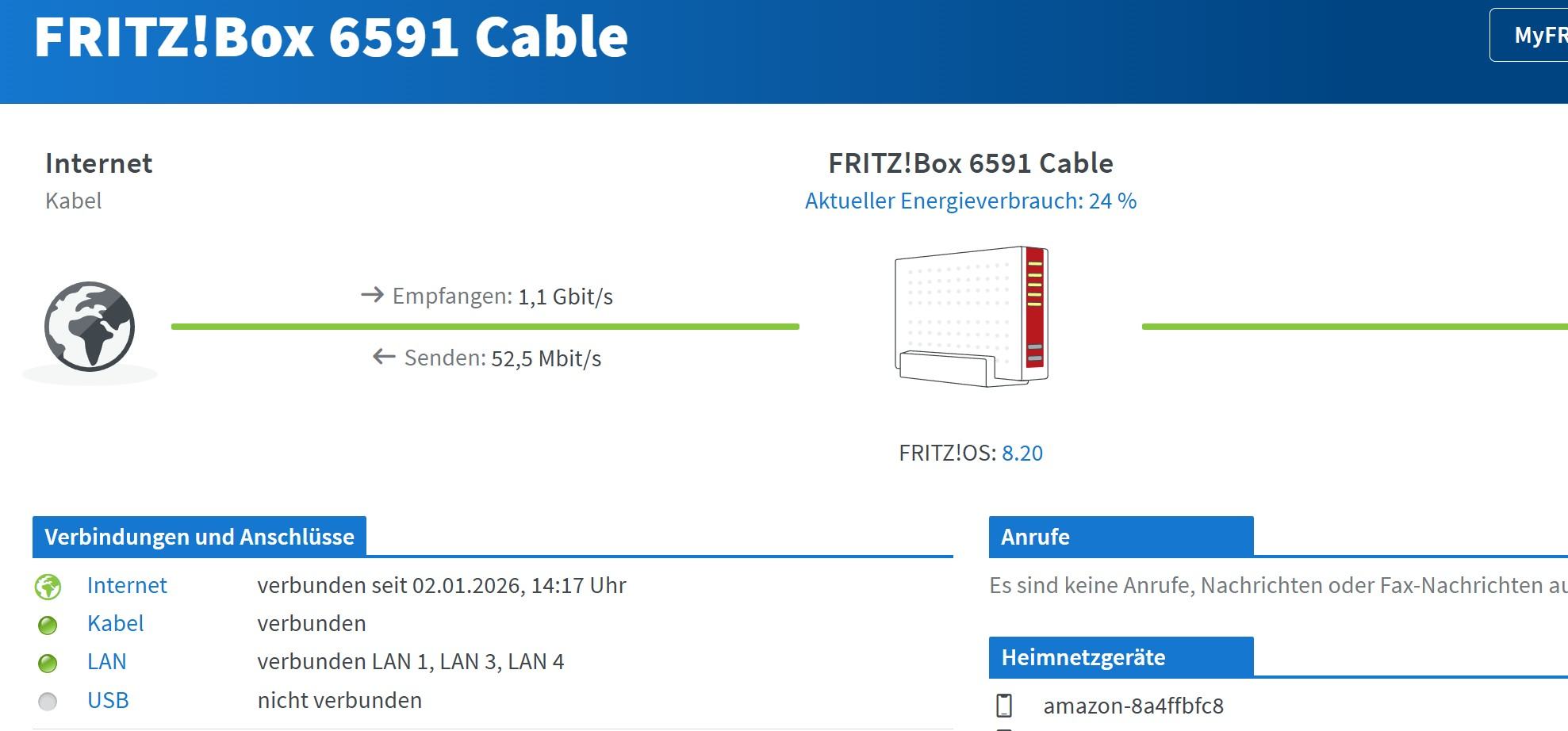The width and height of the screenshot is (1568, 731).
Task: Click the green LAN status indicator
Action: (x=48, y=663)
